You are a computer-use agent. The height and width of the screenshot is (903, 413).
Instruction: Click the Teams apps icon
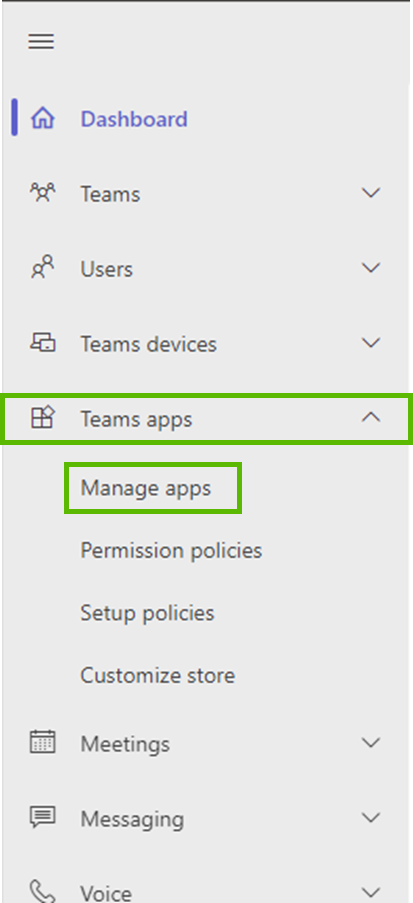tap(43, 418)
